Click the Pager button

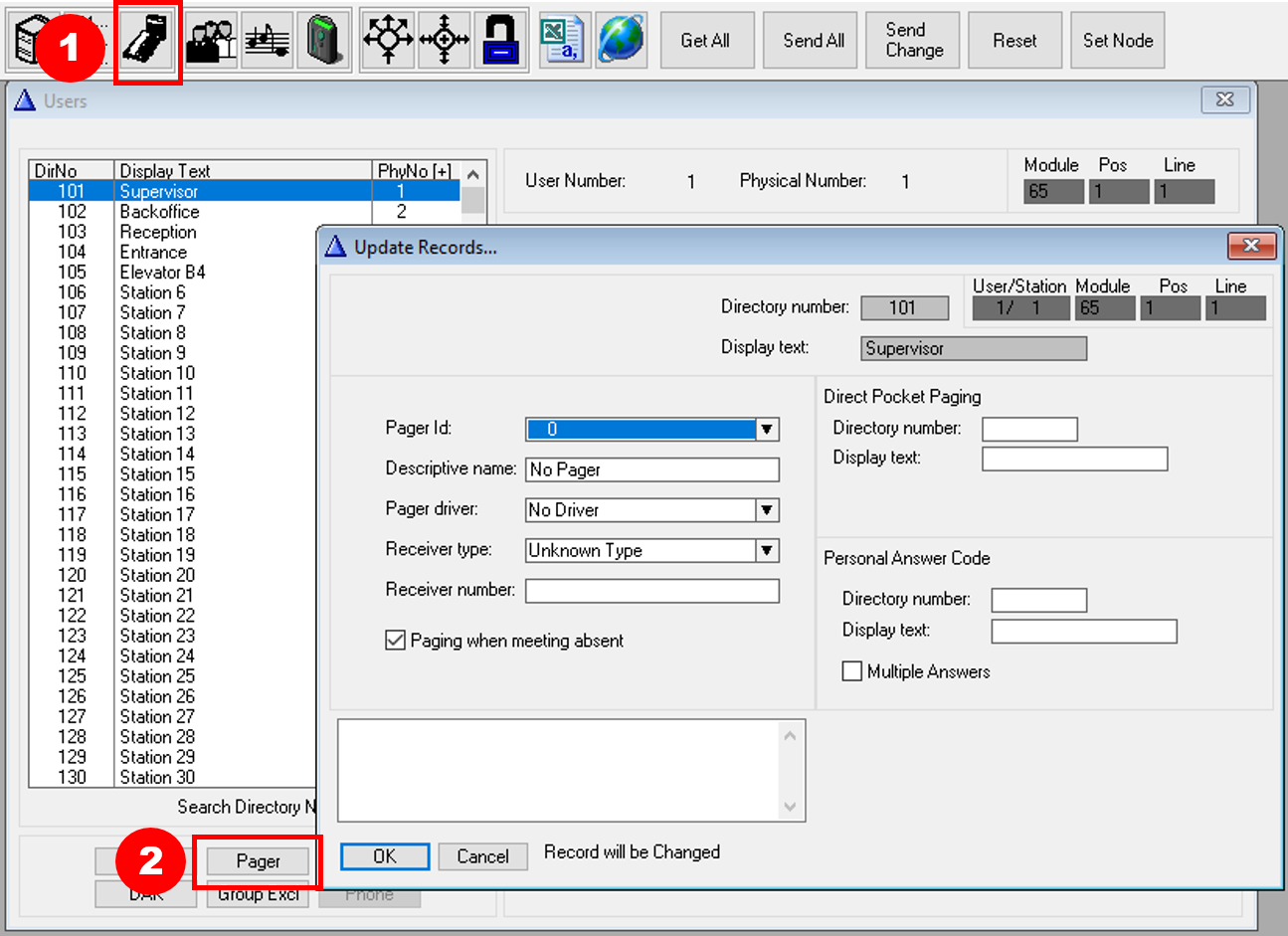click(258, 861)
